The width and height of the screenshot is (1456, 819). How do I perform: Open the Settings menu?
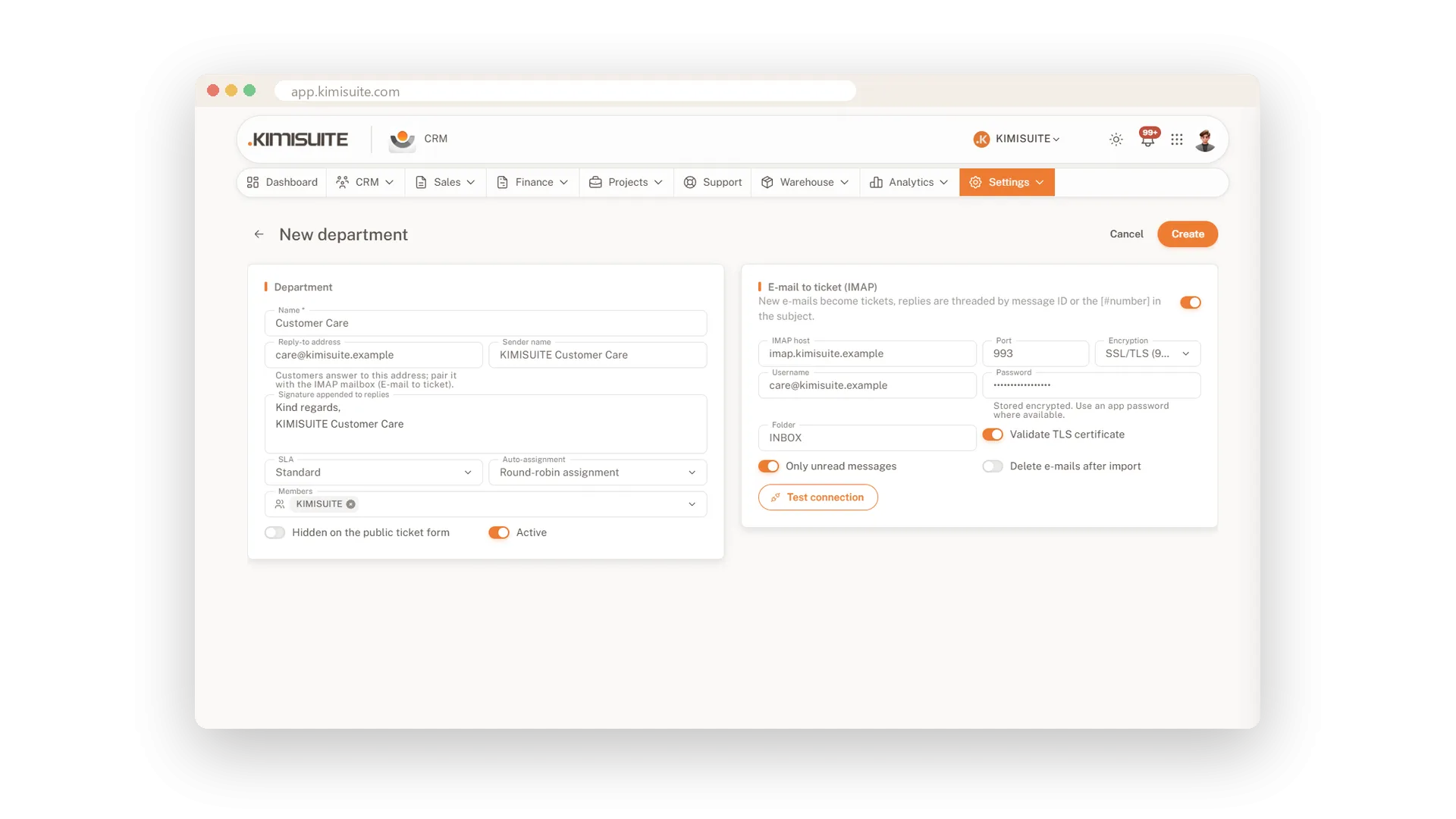1007,183
